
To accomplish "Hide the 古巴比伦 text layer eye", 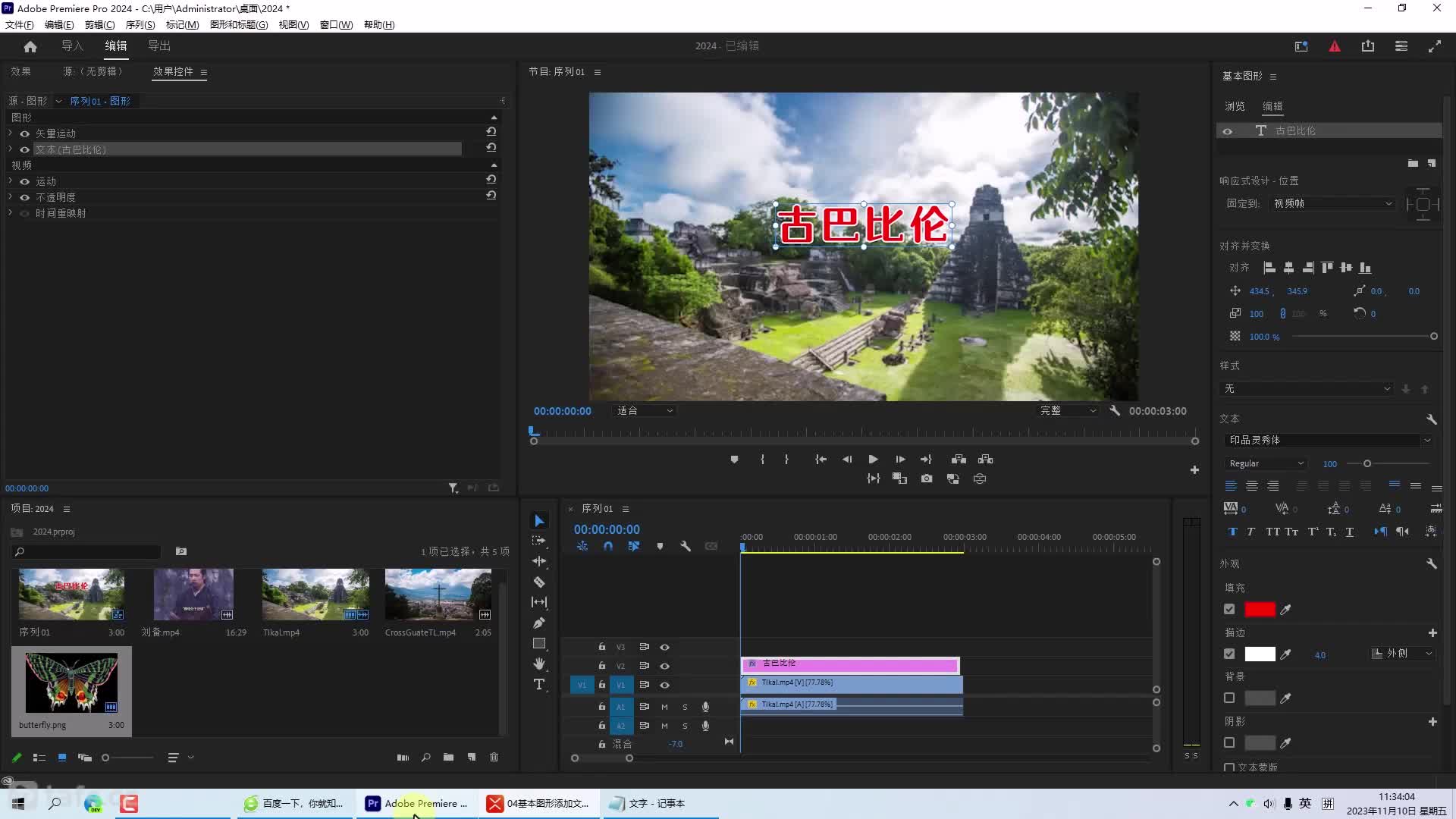I will pos(1227,131).
